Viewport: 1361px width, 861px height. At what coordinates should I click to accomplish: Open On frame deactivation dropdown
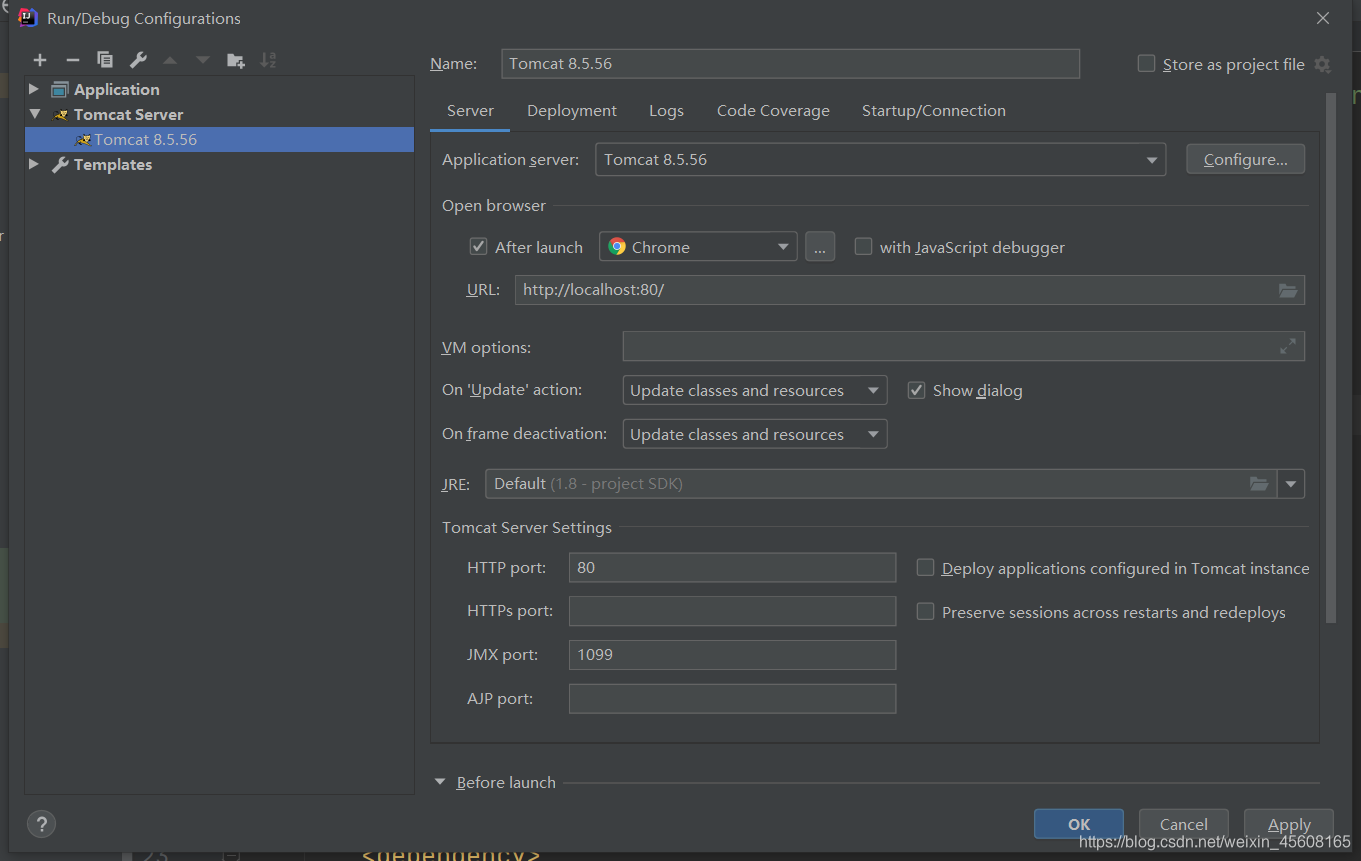(x=754, y=434)
